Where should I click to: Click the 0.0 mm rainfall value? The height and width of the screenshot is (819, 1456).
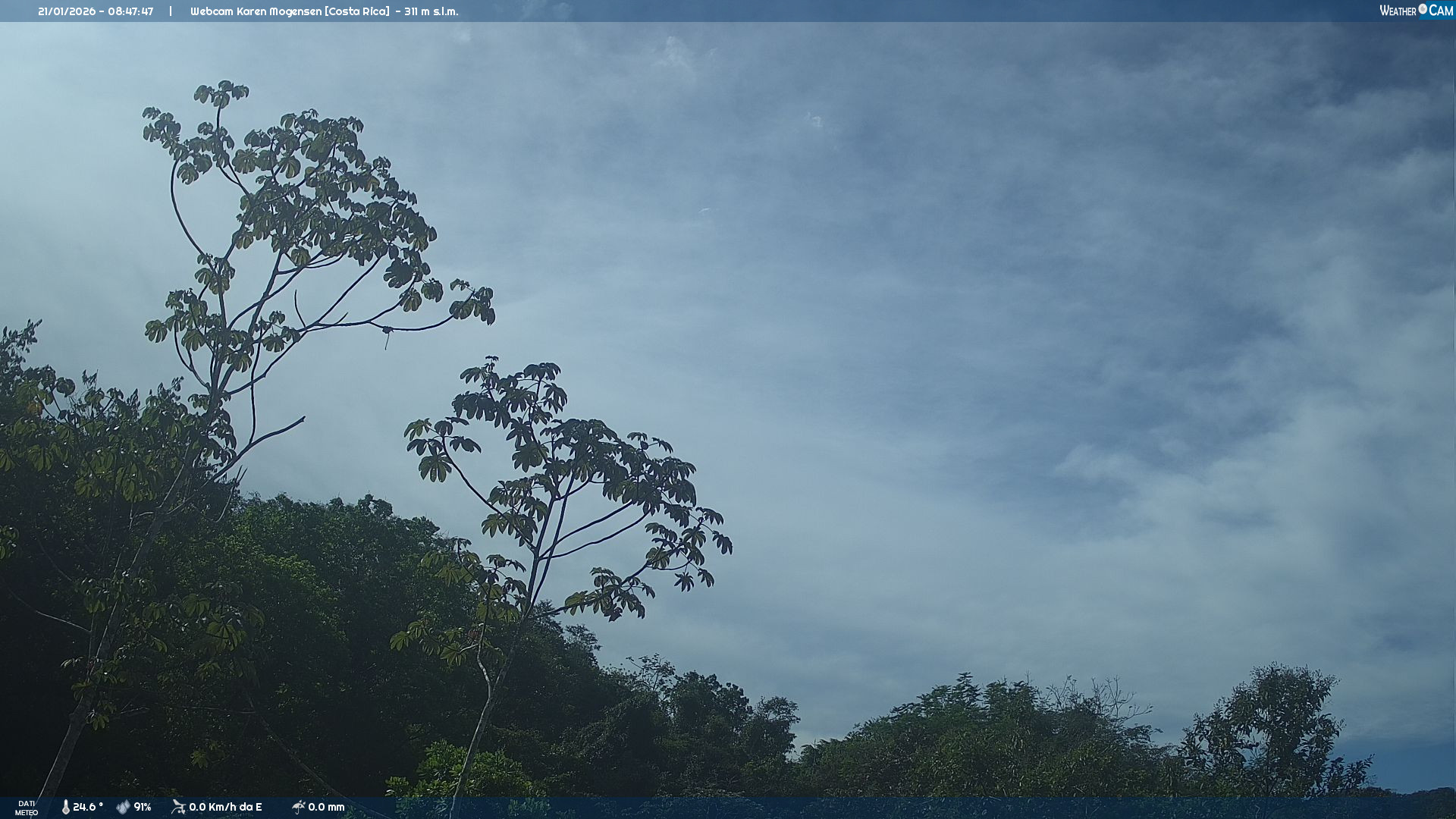[x=326, y=807]
